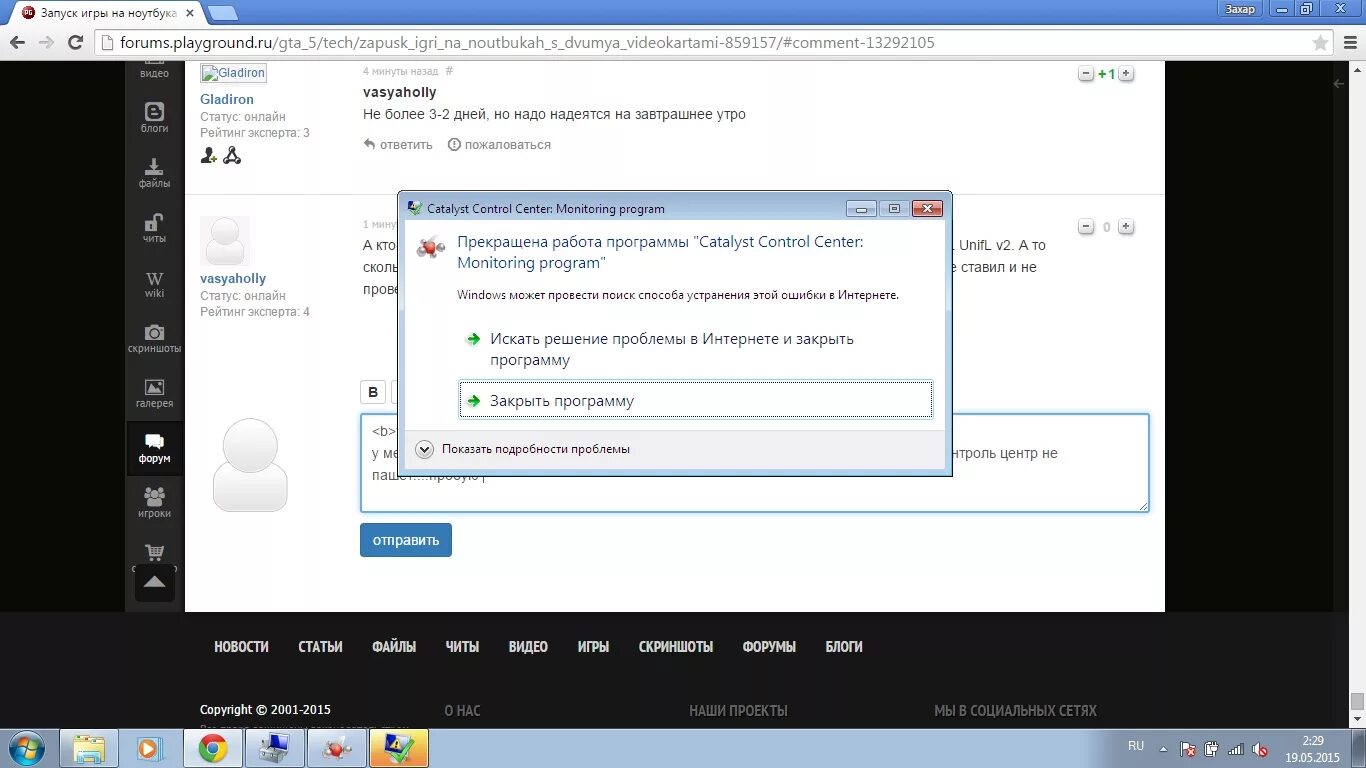Show hidden tray icons arrow
The height and width of the screenshot is (768, 1366).
(x=1163, y=748)
